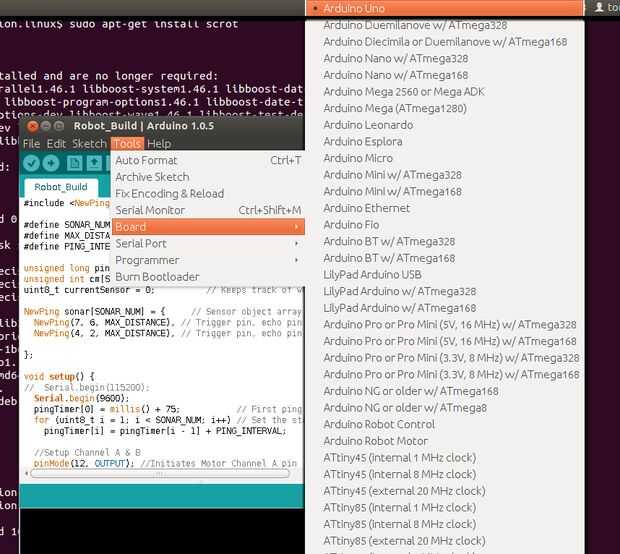Switch to the Robot_Build tab
The height and width of the screenshot is (554, 620).
tap(61, 187)
